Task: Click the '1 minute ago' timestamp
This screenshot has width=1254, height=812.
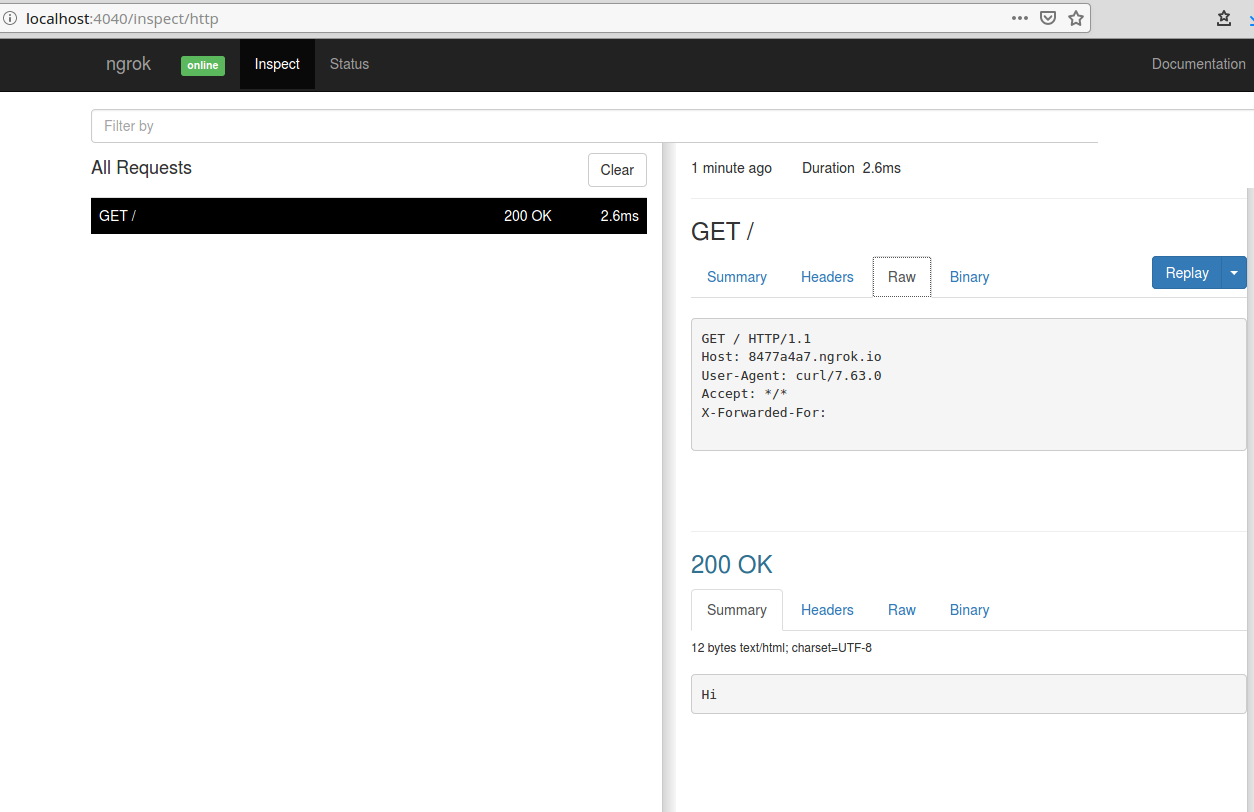Action: [x=732, y=168]
